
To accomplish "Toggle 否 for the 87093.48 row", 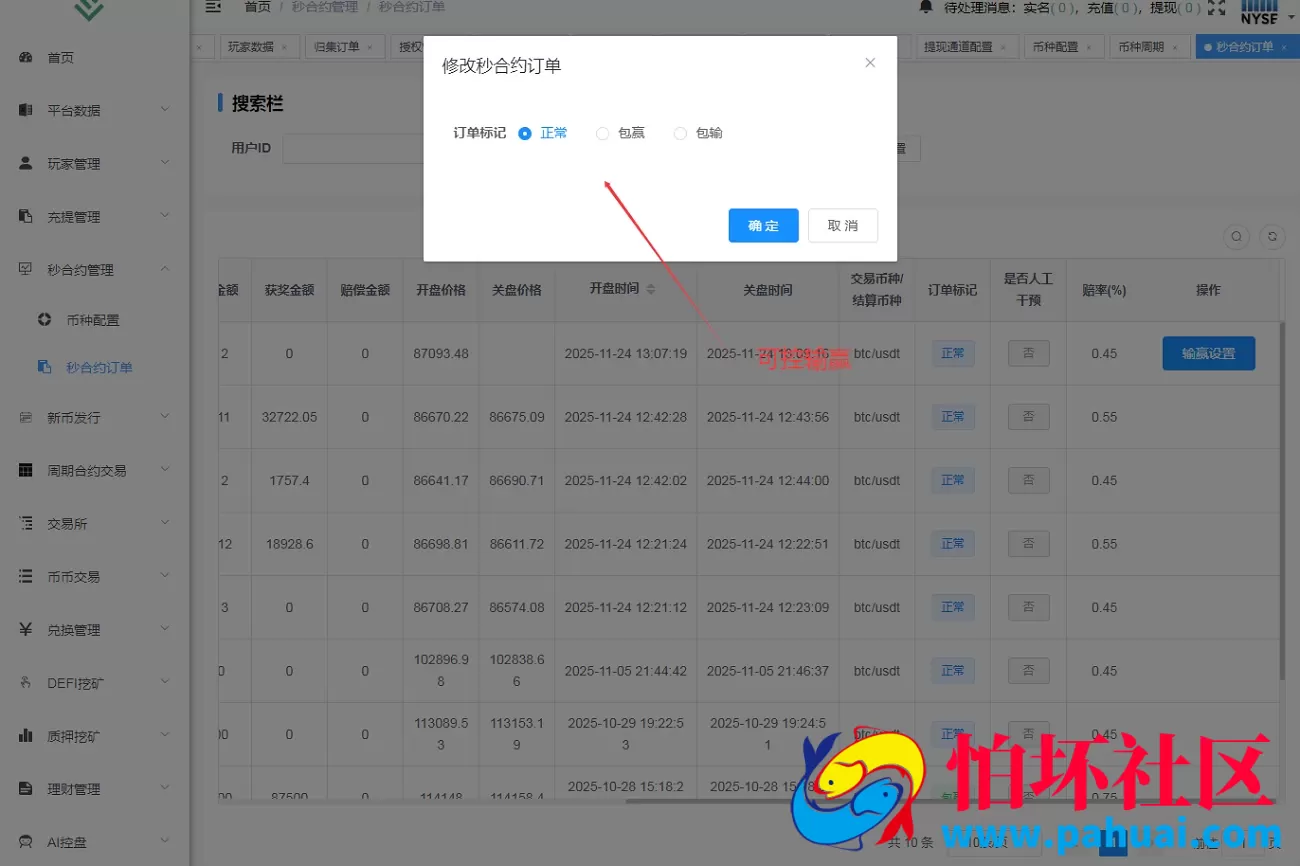I will [1028, 353].
